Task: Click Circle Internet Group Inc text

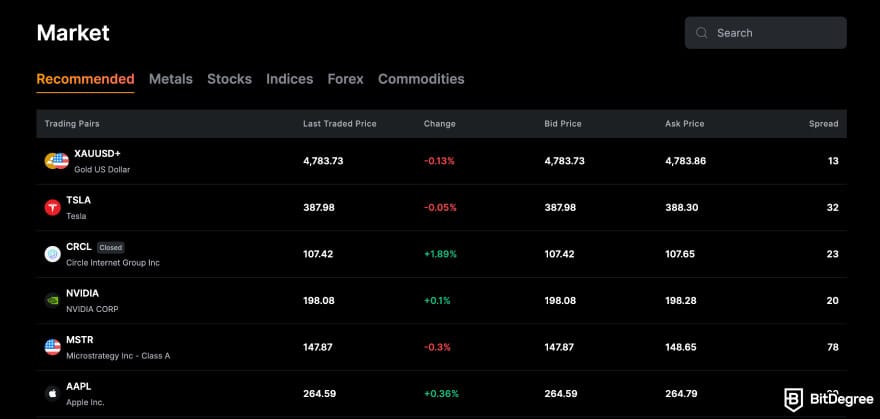Action: pyautogui.click(x=113, y=263)
